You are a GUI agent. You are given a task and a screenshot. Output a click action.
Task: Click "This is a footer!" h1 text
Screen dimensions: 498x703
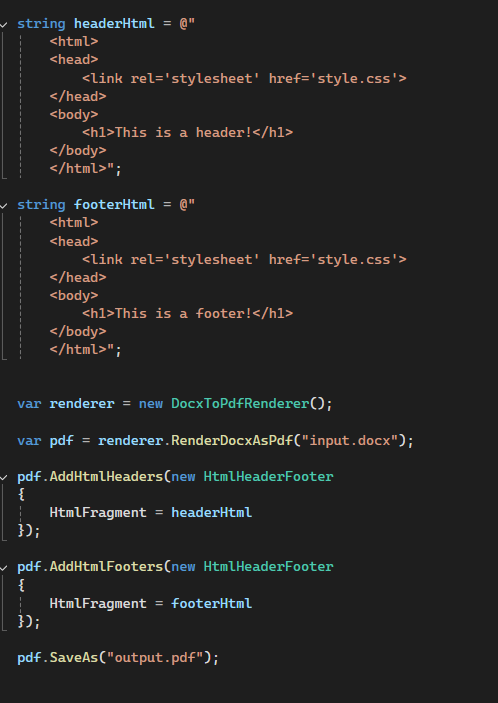click(x=183, y=313)
